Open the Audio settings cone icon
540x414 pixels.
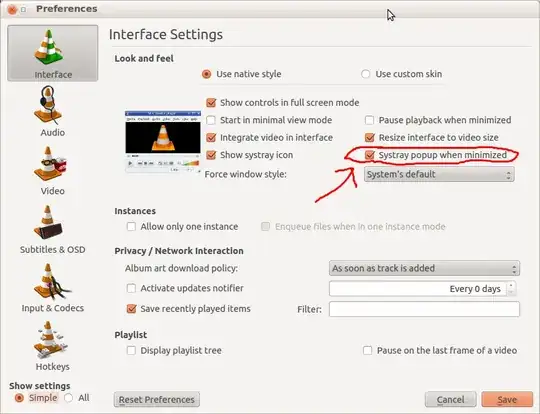[48, 104]
